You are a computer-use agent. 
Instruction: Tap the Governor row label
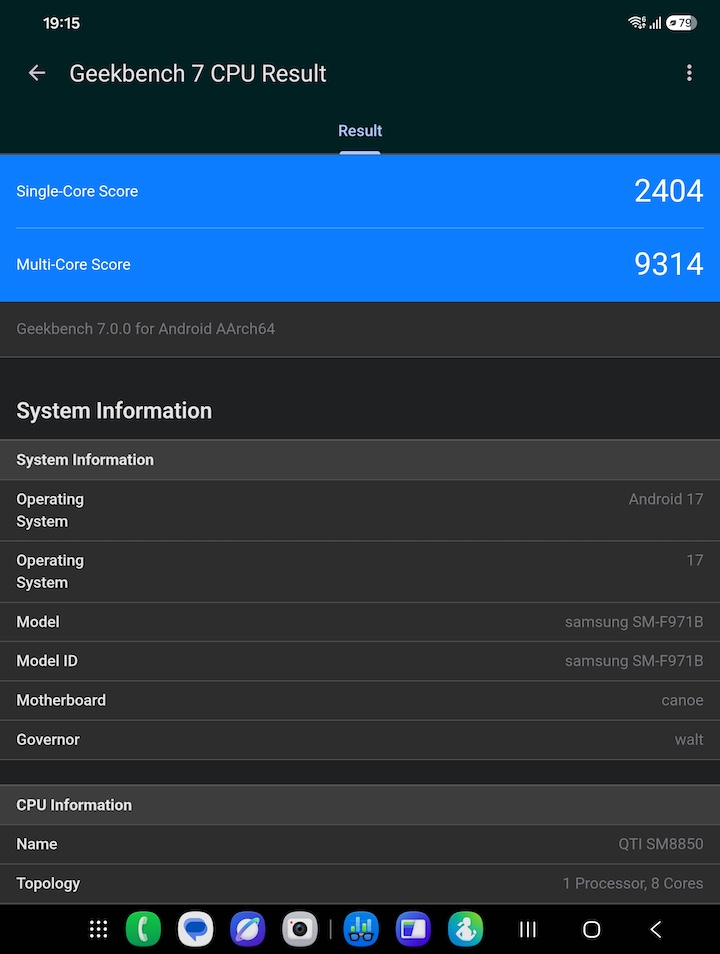click(x=48, y=739)
